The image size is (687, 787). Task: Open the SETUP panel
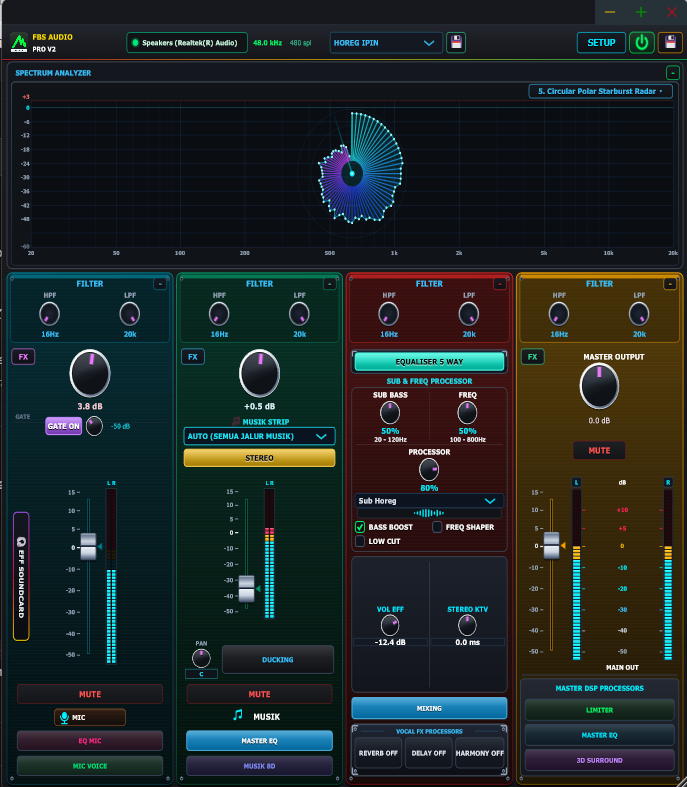(x=601, y=43)
